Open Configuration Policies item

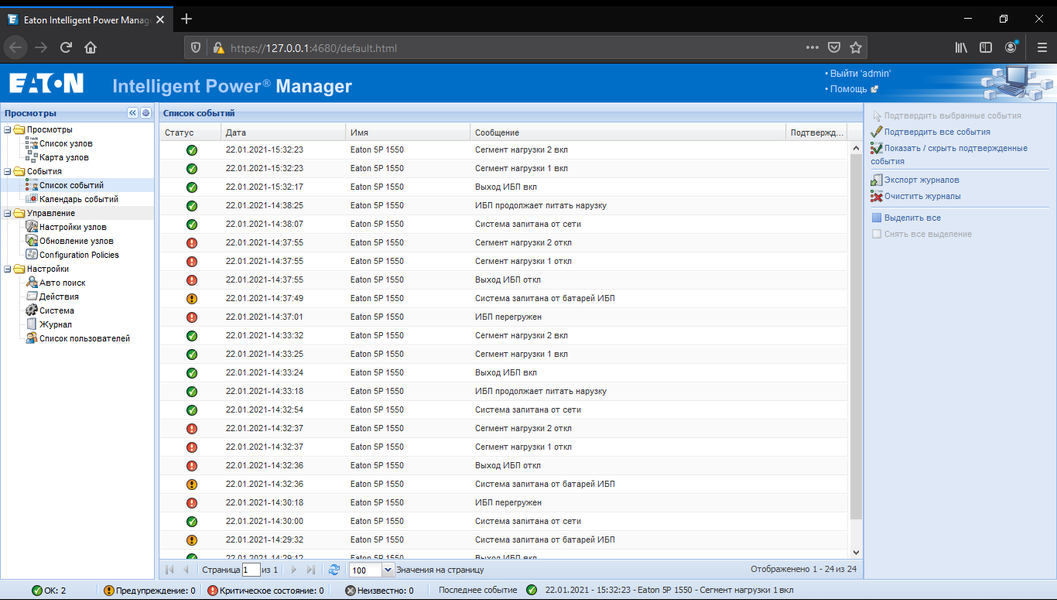point(79,255)
